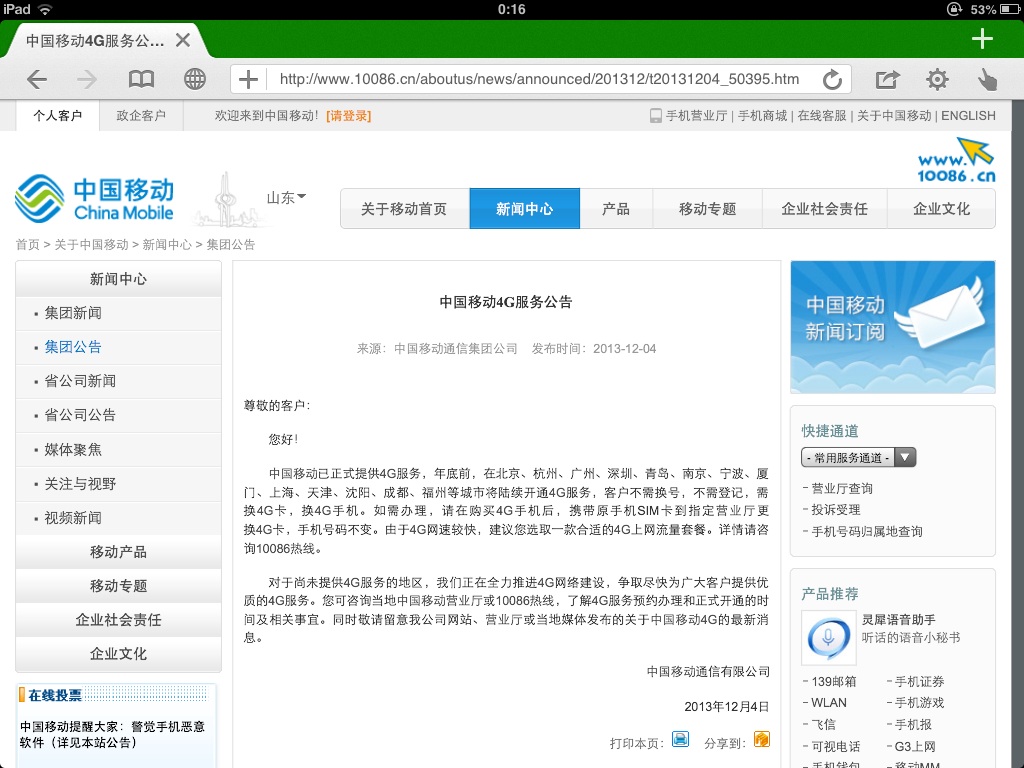Open 投诉受理 quick link

836,510
